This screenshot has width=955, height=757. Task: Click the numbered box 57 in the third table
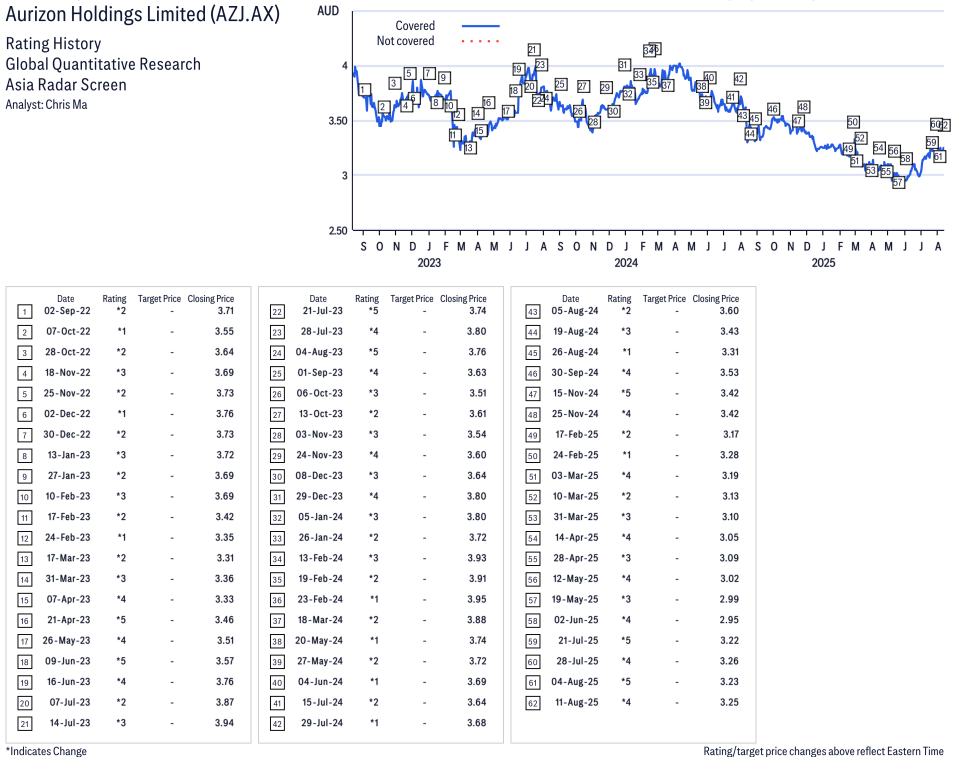(x=533, y=600)
